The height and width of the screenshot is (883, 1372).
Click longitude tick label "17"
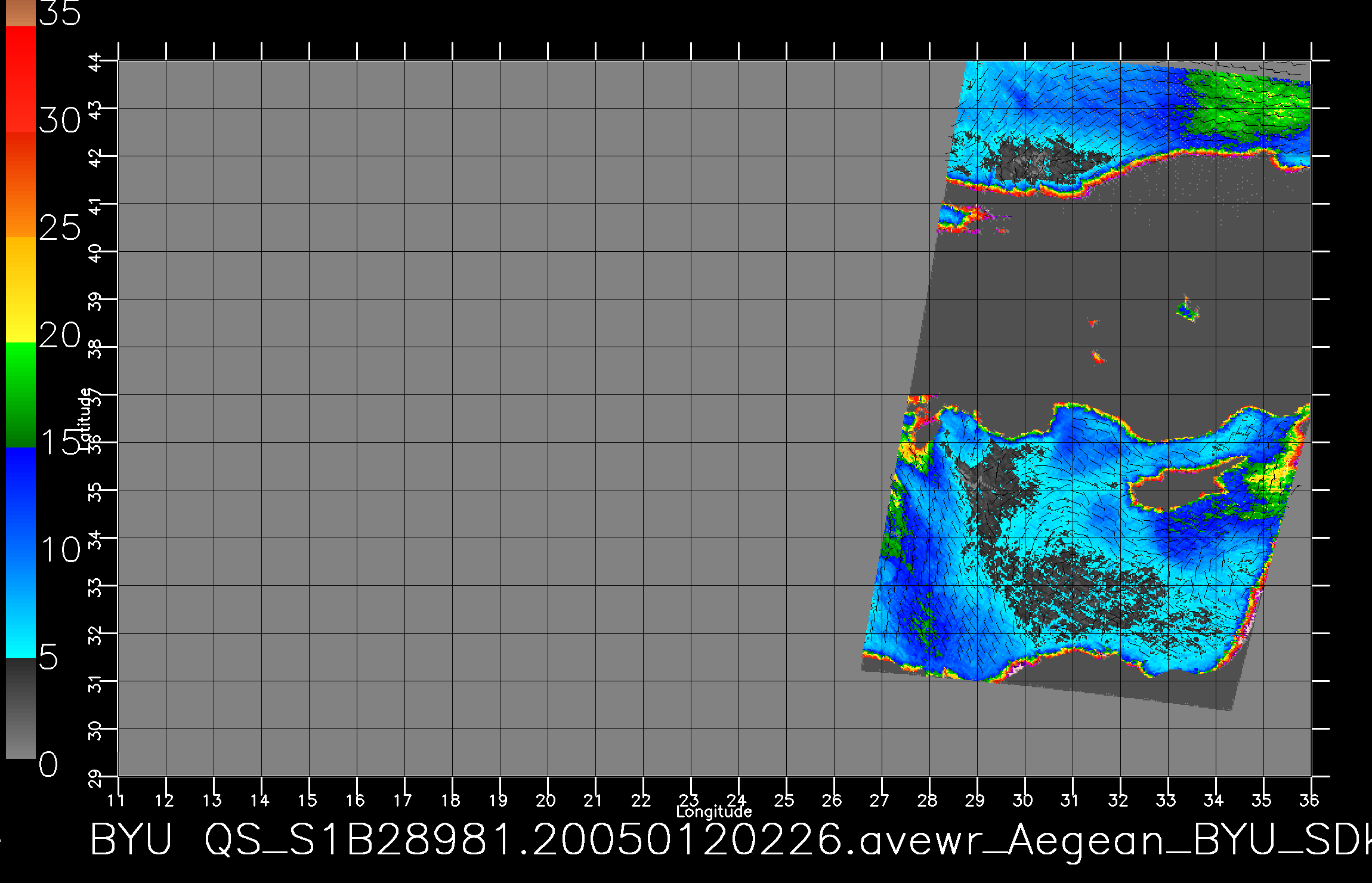click(403, 800)
